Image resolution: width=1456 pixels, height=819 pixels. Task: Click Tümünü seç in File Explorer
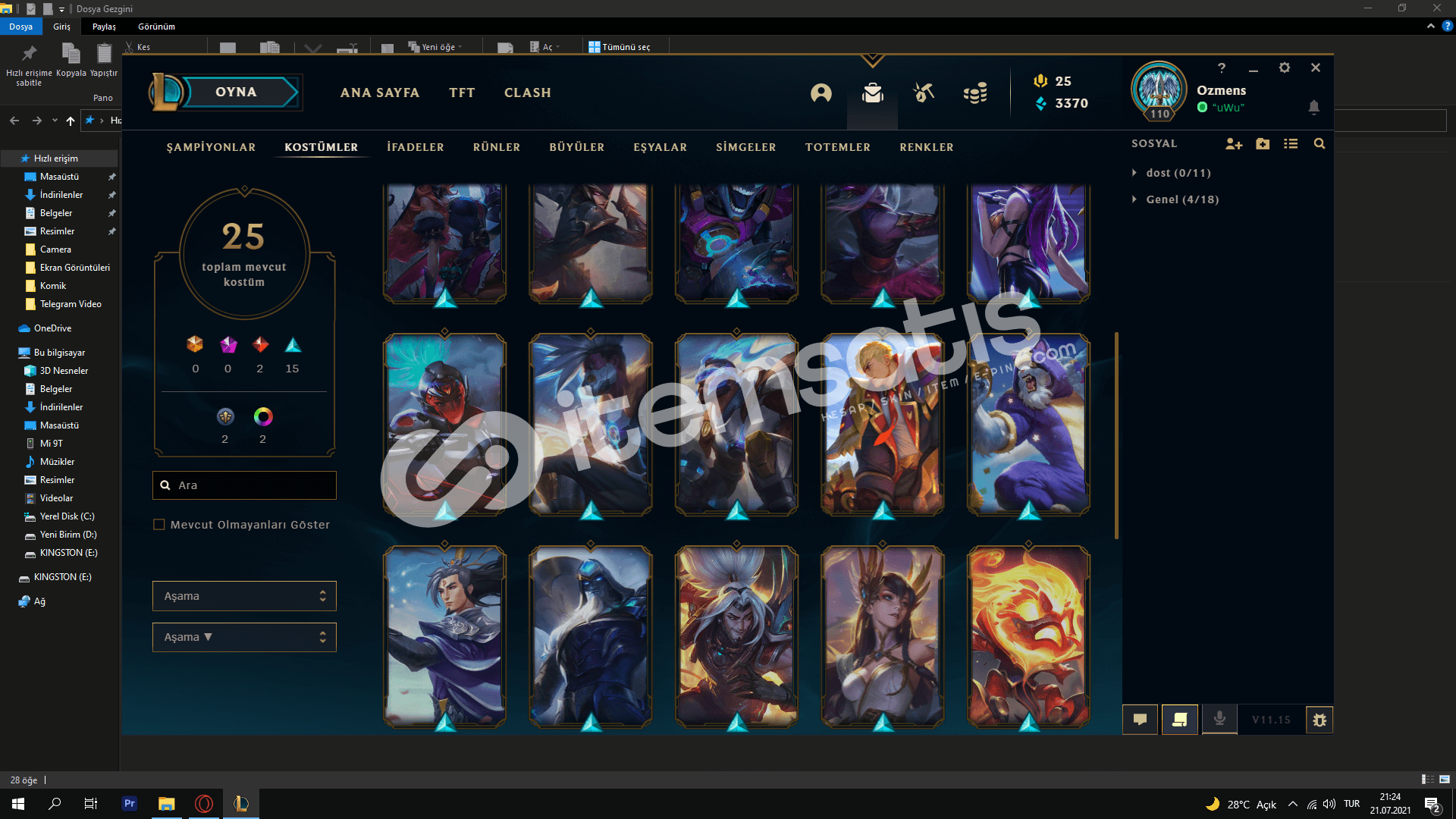click(x=620, y=47)
